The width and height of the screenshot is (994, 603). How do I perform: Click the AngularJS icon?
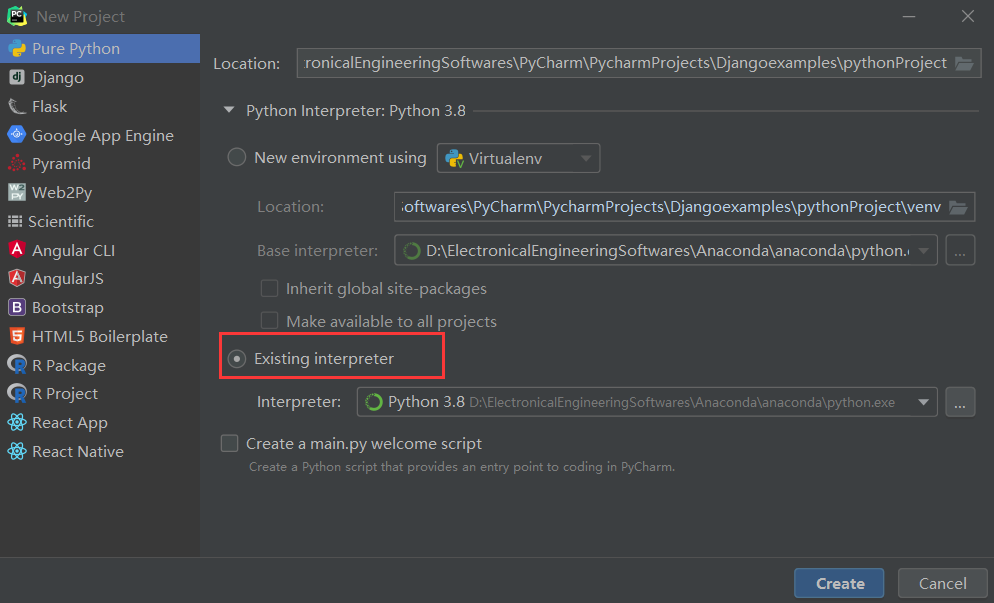click(16, 278)
